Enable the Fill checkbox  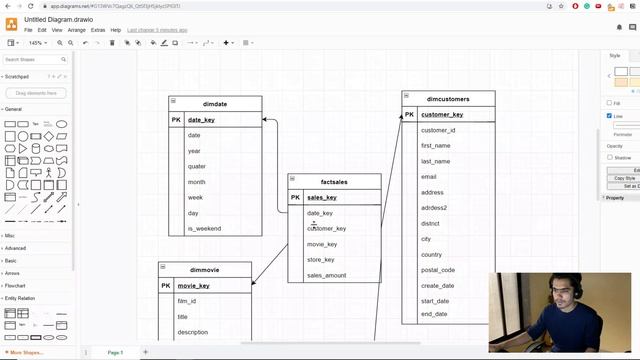(x=609, y=103)
